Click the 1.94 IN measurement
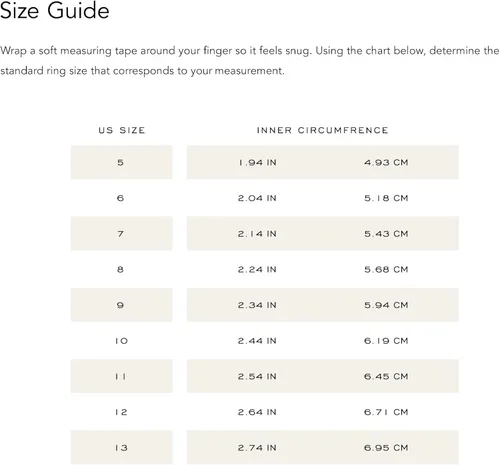The image size is (500, 465). click(x=257, y=162)
